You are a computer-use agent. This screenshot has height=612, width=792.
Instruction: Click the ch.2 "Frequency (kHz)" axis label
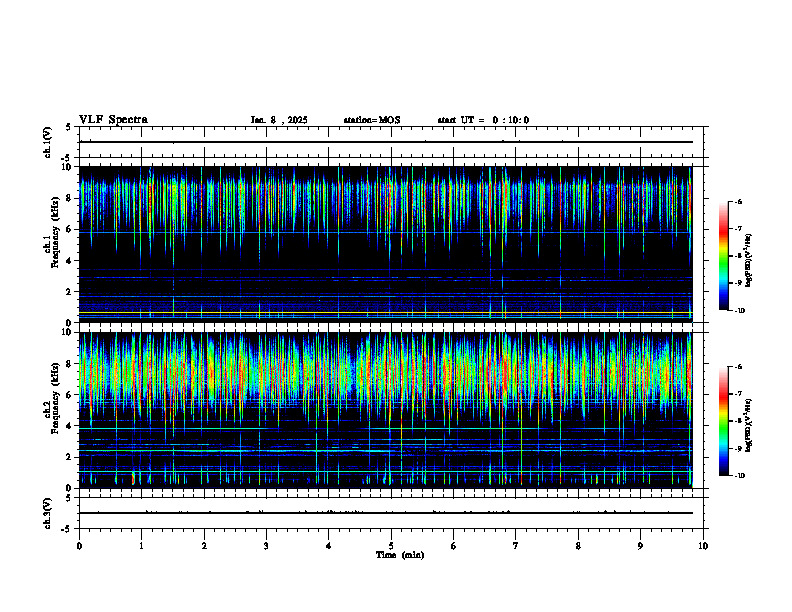tap(56, 398)
